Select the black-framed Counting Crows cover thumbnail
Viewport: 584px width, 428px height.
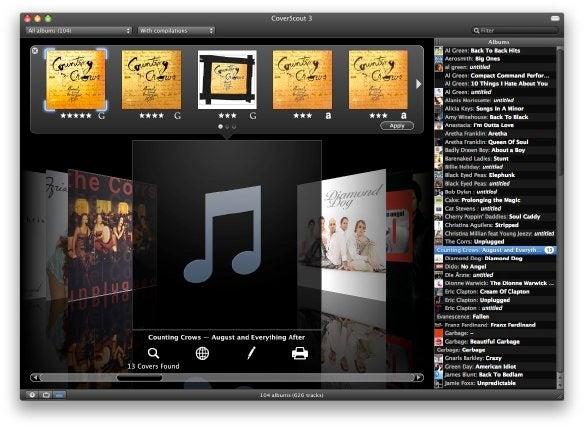coord(227,80)
